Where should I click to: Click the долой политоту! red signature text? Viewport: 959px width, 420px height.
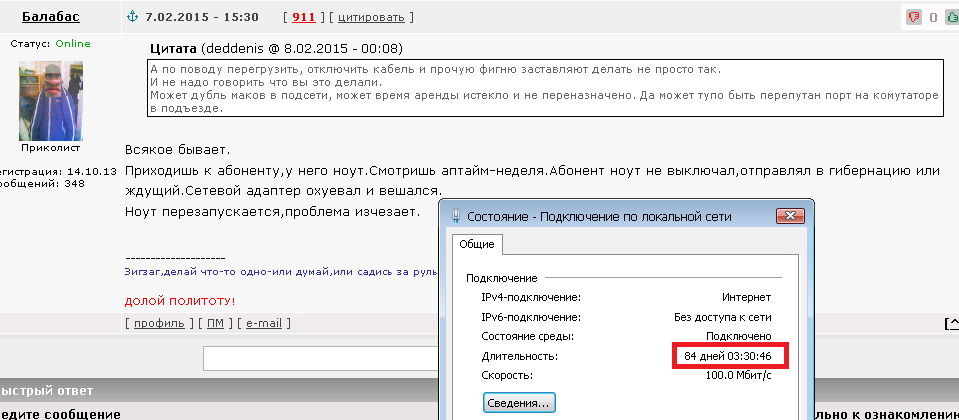pyautogui.click(x=180, y=301)
